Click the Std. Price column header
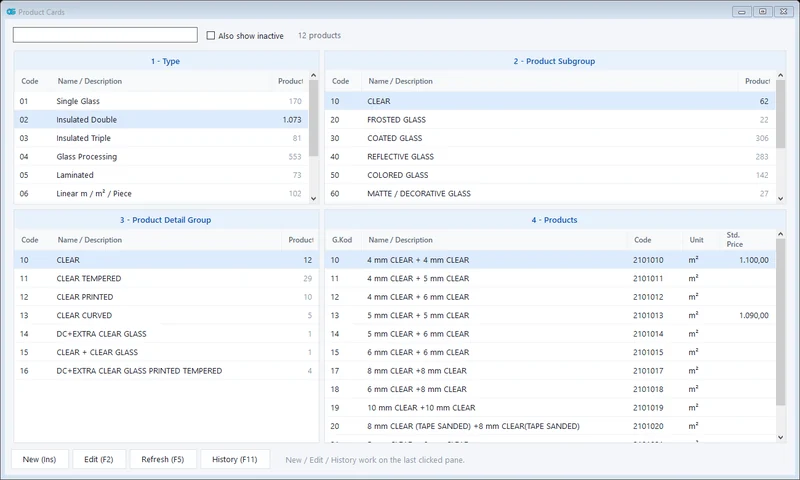 click(735, 239)
